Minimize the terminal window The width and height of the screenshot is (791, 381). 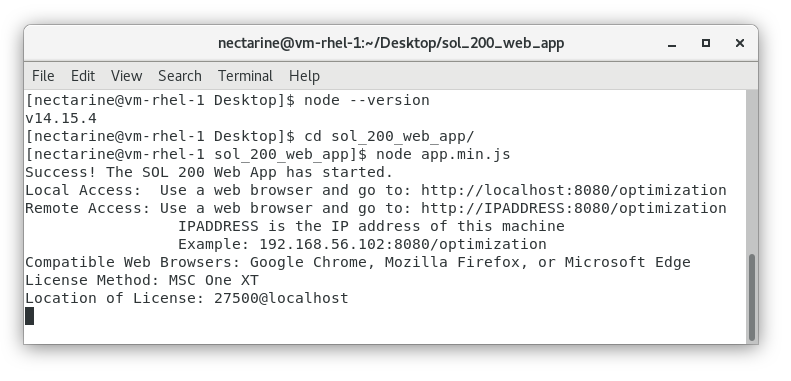(671, 44)
